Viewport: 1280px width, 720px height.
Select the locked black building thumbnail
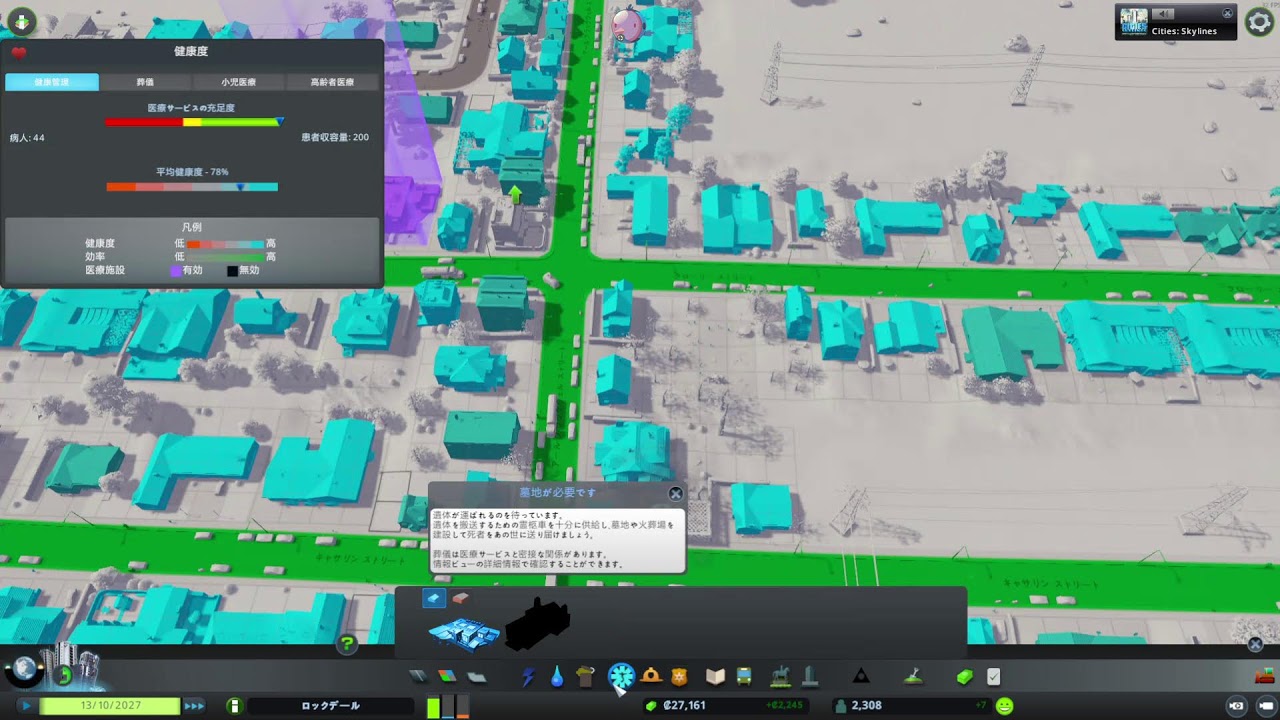pos(537,625)
